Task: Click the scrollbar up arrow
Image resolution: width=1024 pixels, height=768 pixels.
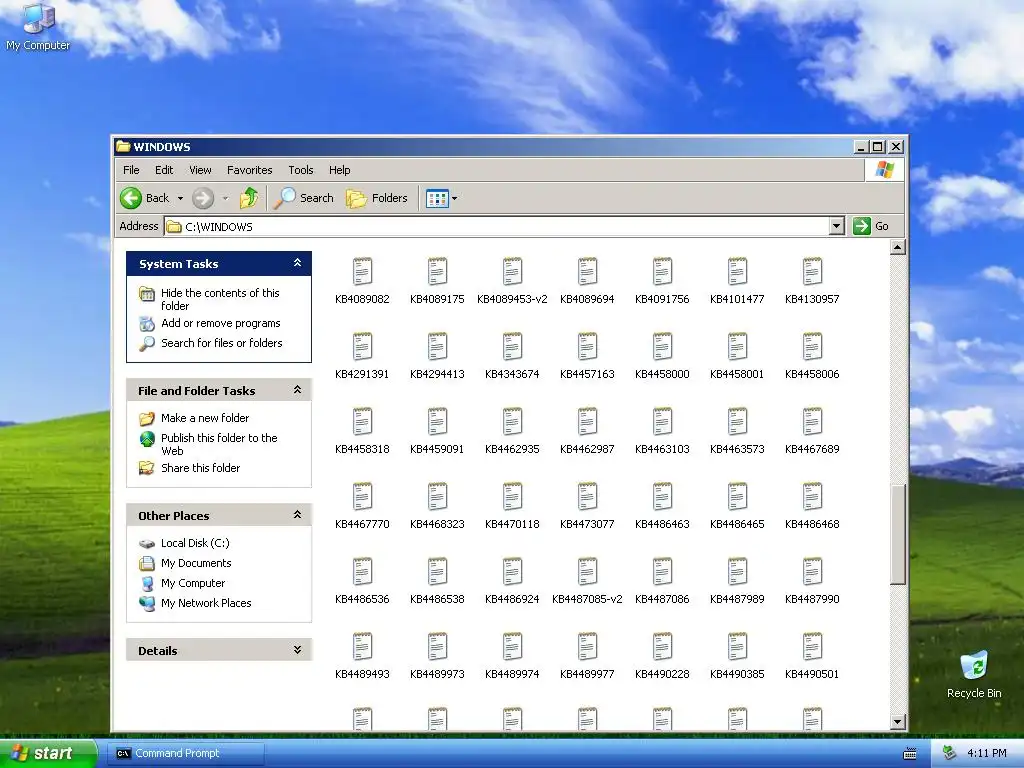Action: pyautogui.click(x=898, y=247)
